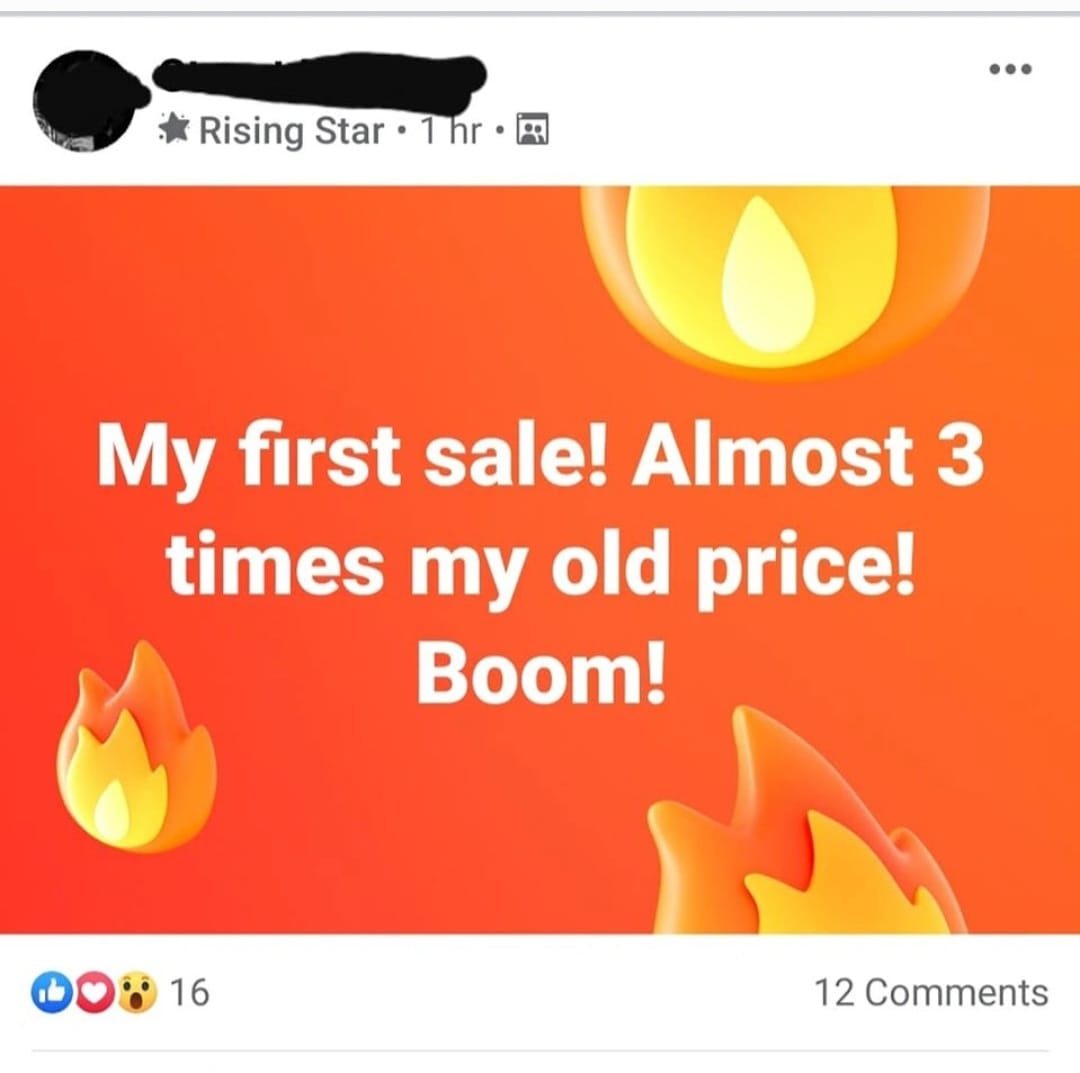This screenshot has width=1080, height=1073.
Task: Click the large flame at bottom right
Action: [806, 821]
